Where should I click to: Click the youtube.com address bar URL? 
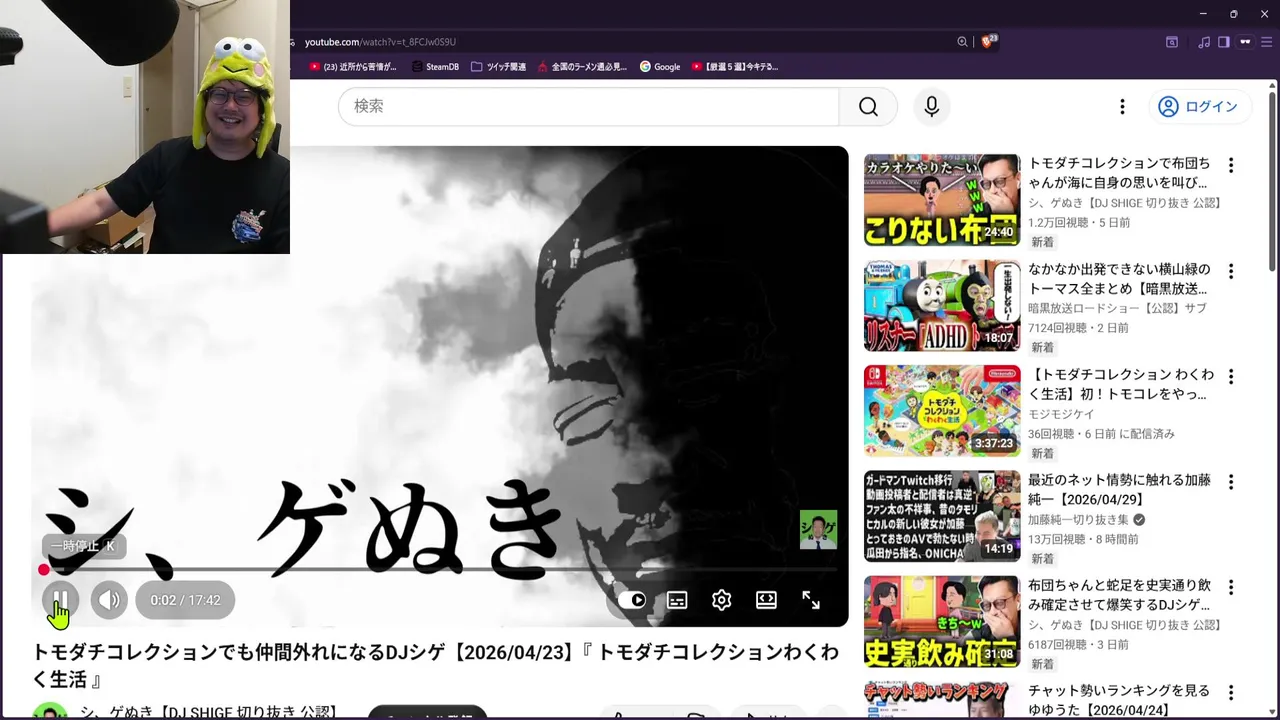tap(380, 42)
